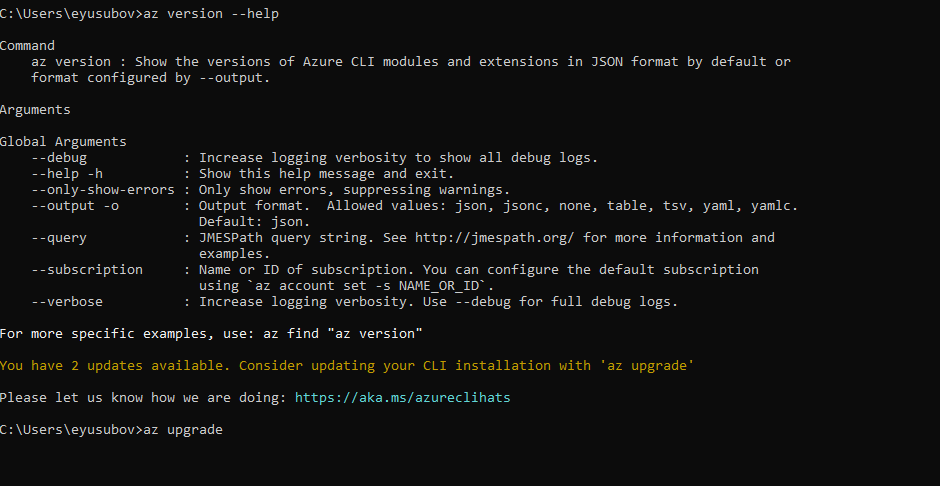This screenshot has width=940, height=486.
Task: Click the yellow updates available warning
Action: pyautogui.click(x=347, y=366)
